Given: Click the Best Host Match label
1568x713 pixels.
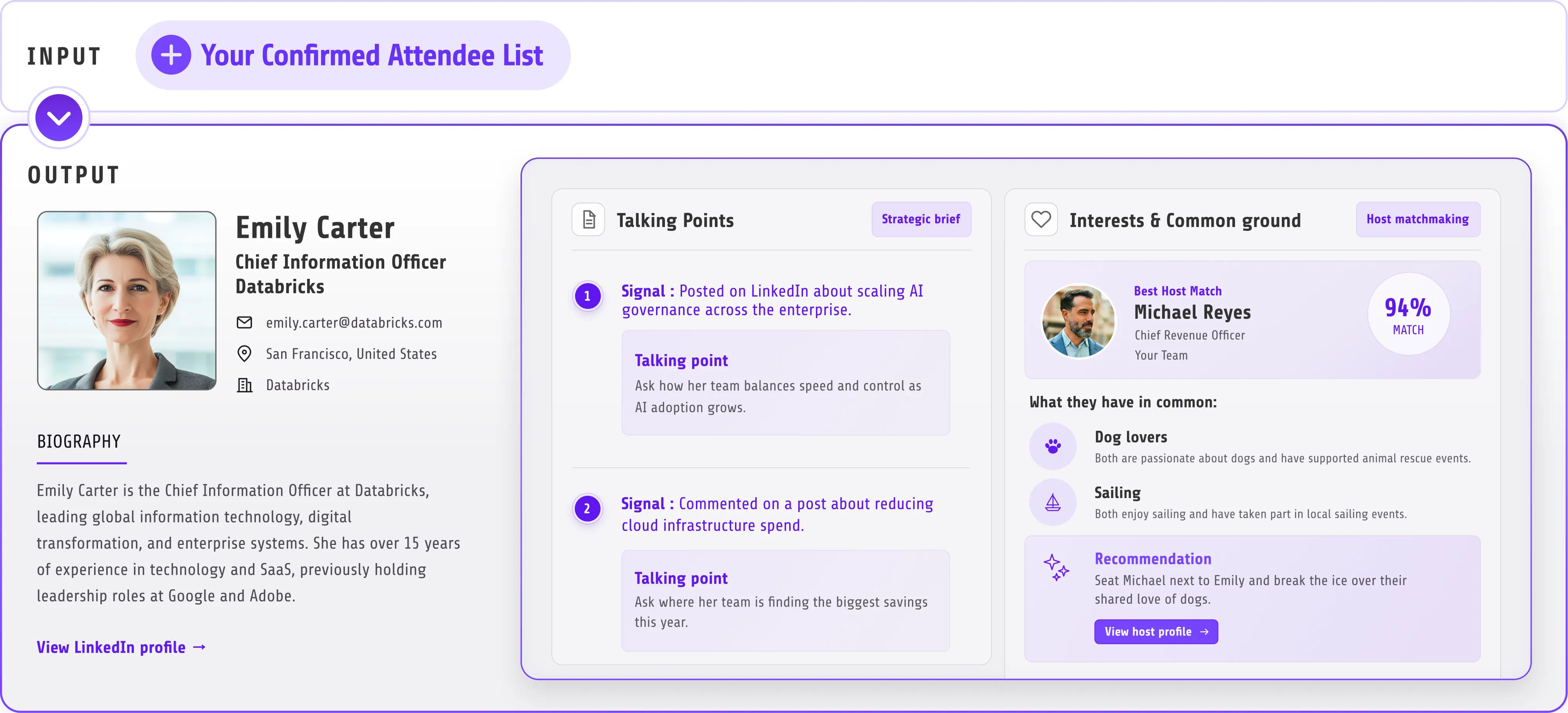Looking at the screenshot, I should click(x=1178, y=291).
